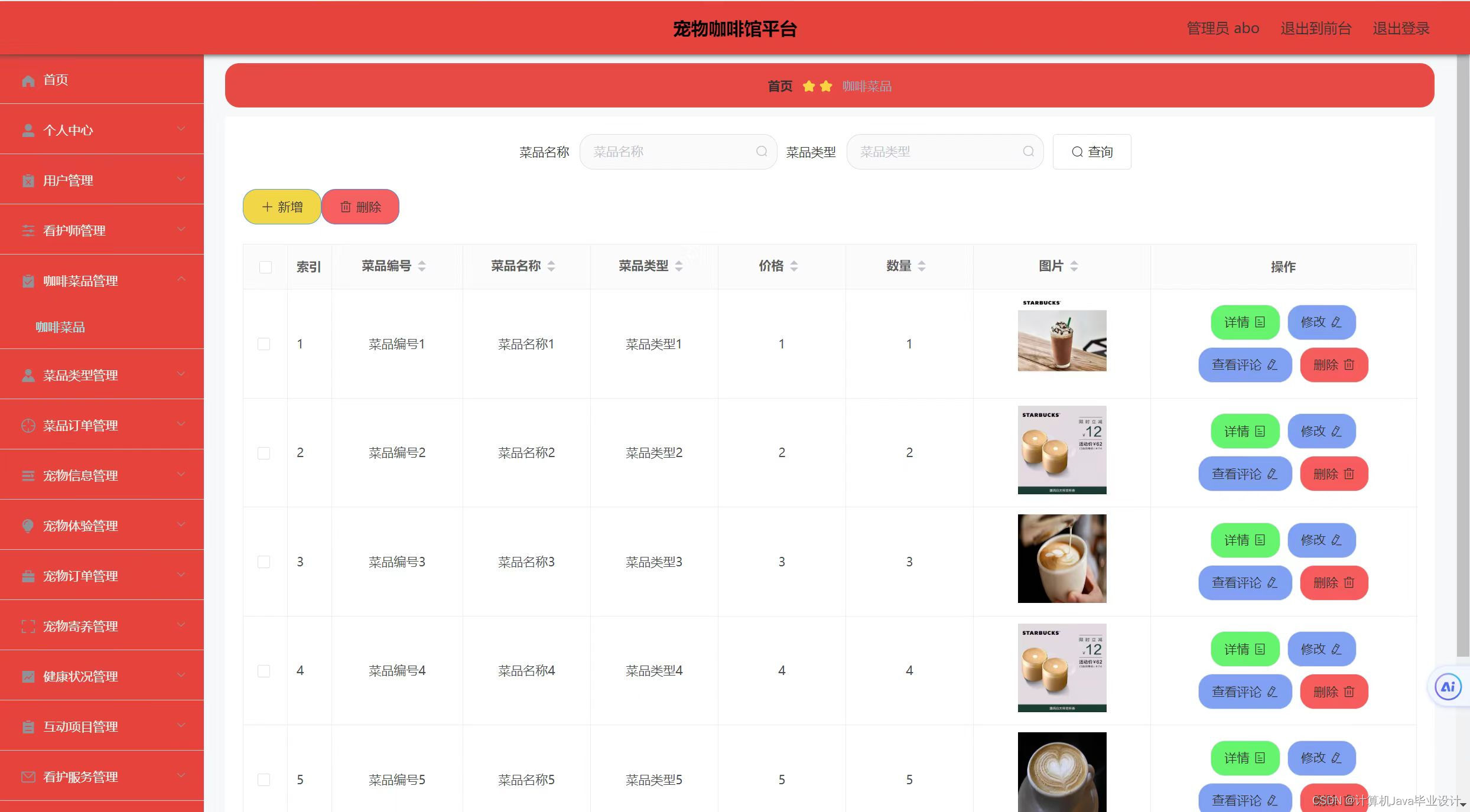1470x812 pixels.
Task: Click the yellow 新增 button
Action: coord(282,207)
